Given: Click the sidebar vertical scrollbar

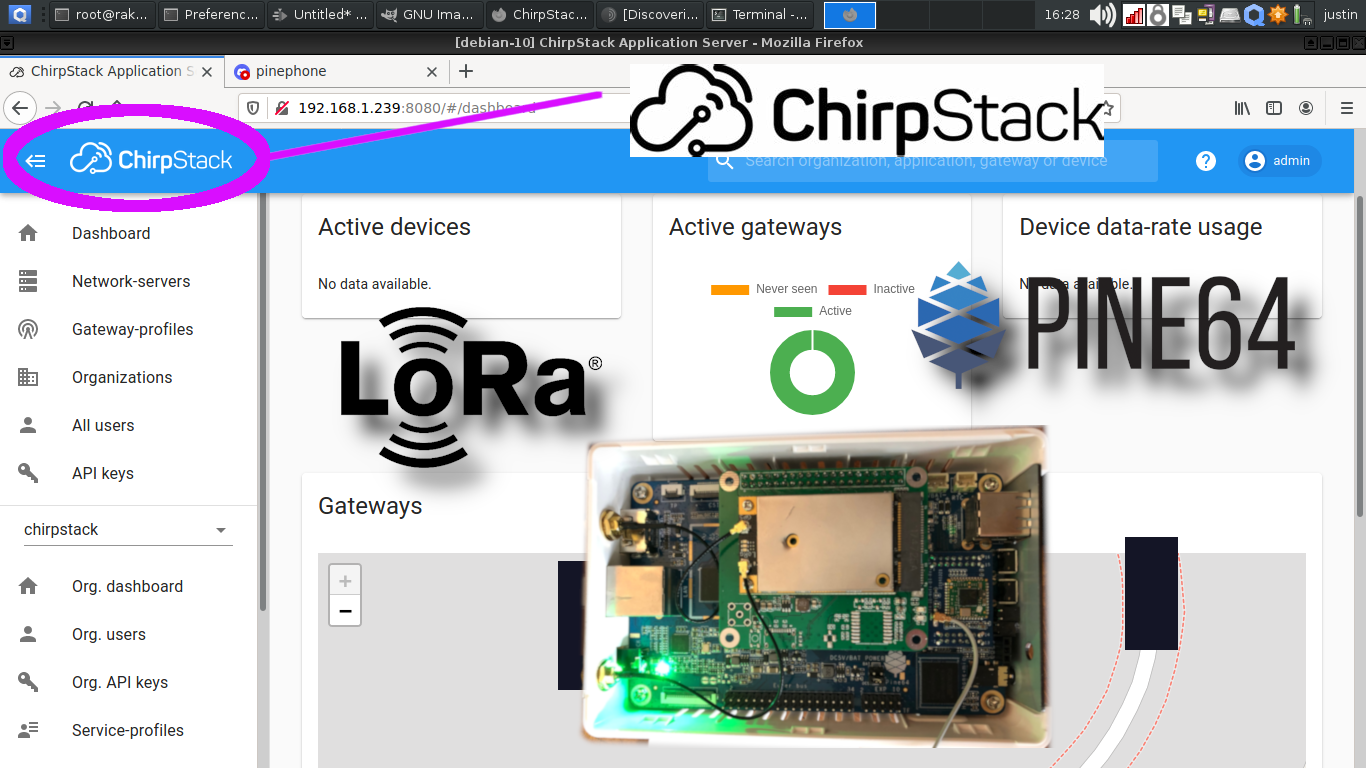Looking at the screenshot, I should (x=263, y=400).
